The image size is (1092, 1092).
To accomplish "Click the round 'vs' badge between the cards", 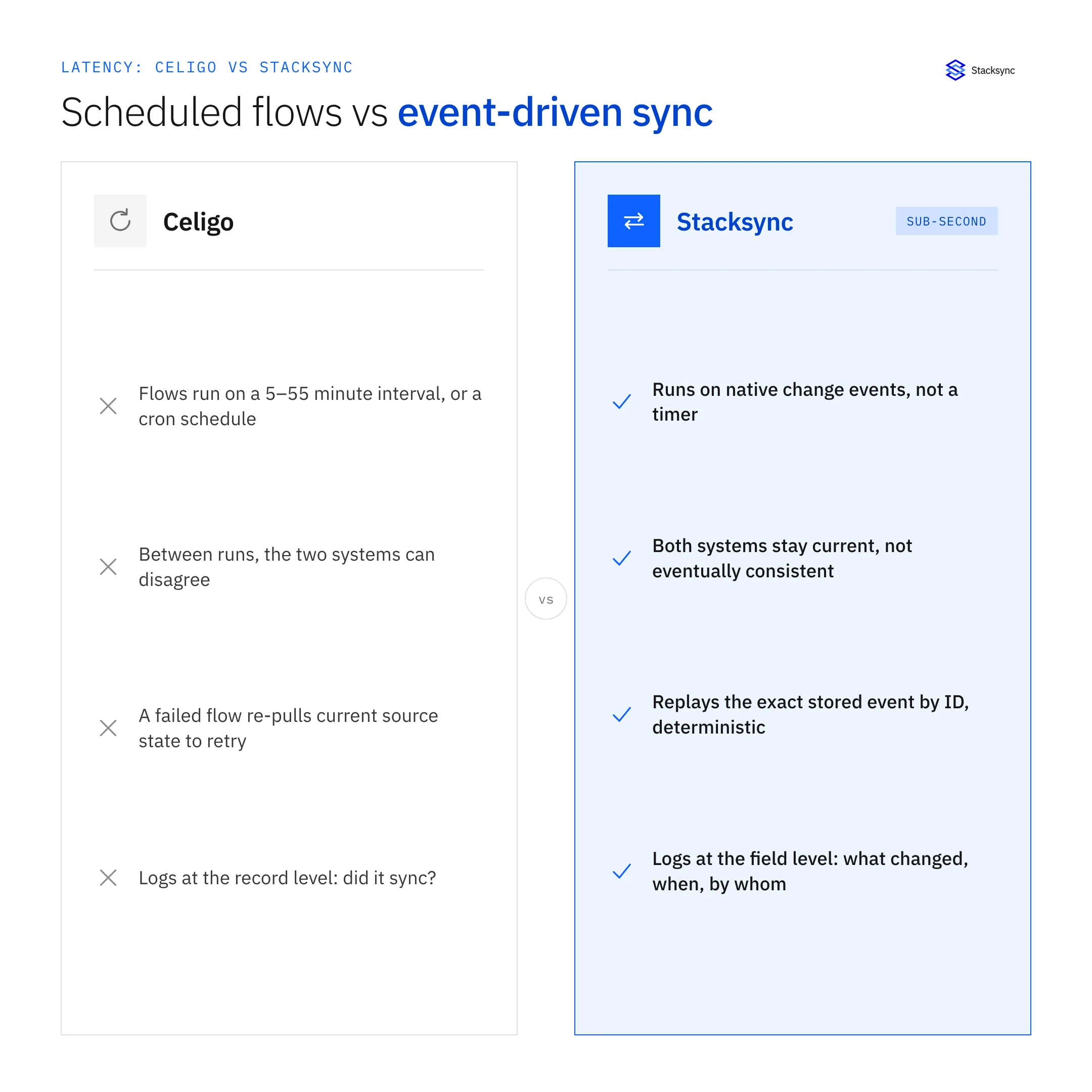I will (546, 599).
